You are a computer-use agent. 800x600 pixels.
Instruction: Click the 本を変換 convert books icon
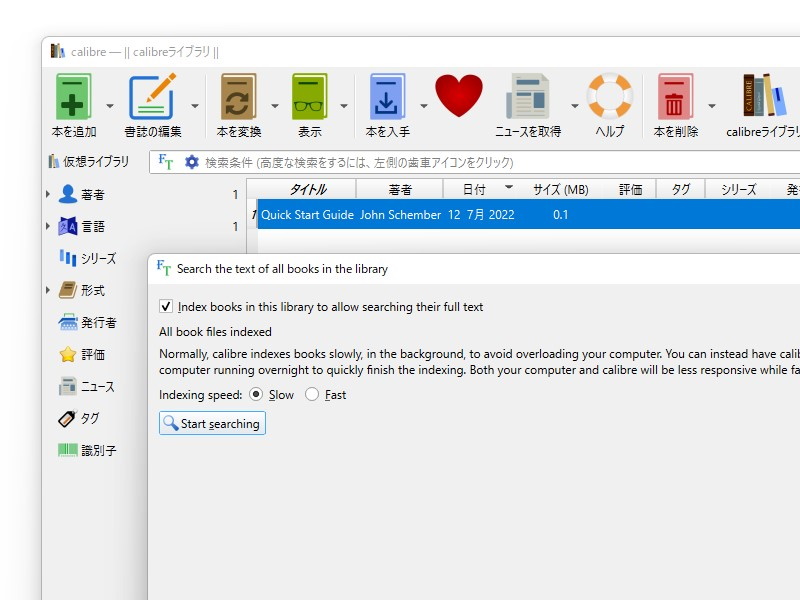(x=238, y=97)
